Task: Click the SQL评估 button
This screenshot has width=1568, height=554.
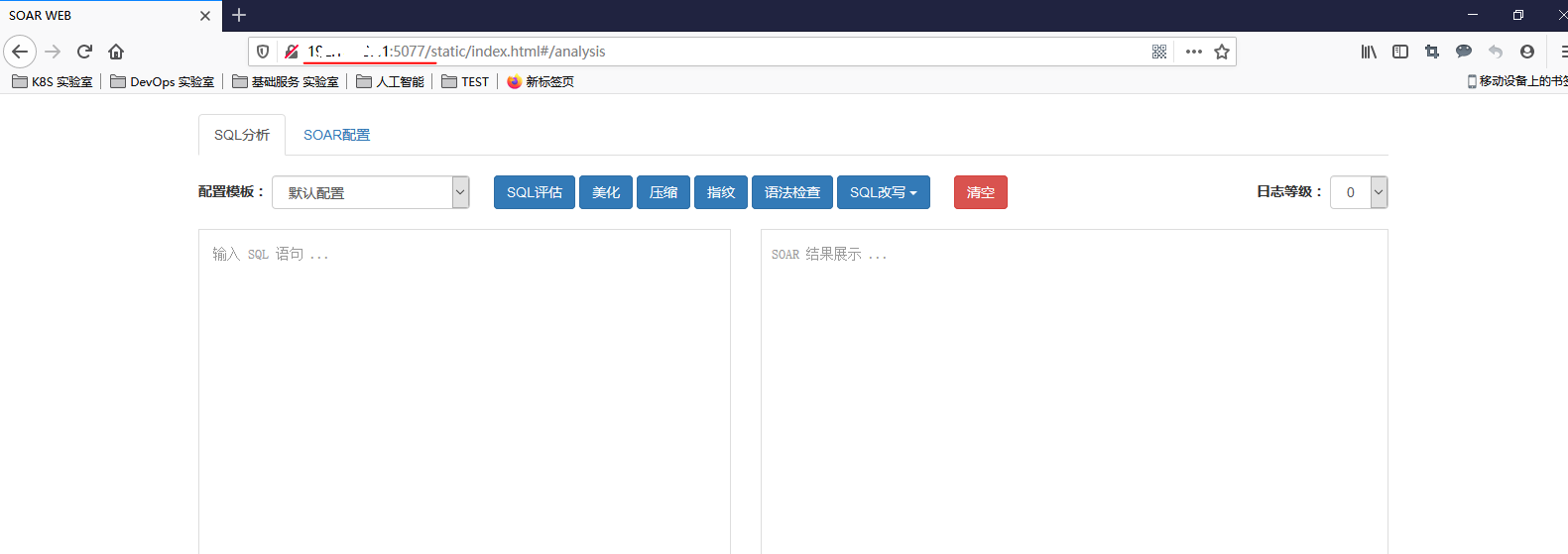Action: [534, 192]
